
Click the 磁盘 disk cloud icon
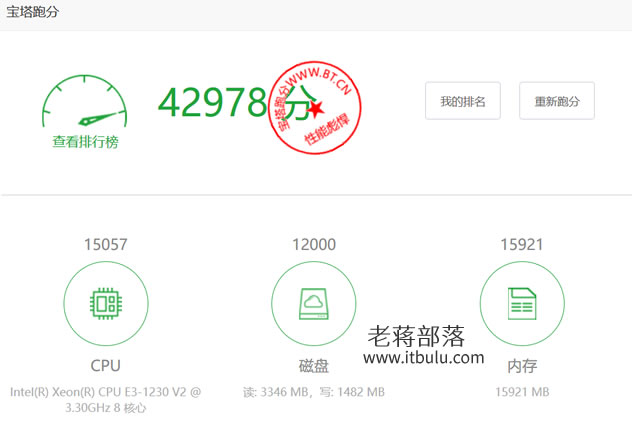tap(314, 303)
